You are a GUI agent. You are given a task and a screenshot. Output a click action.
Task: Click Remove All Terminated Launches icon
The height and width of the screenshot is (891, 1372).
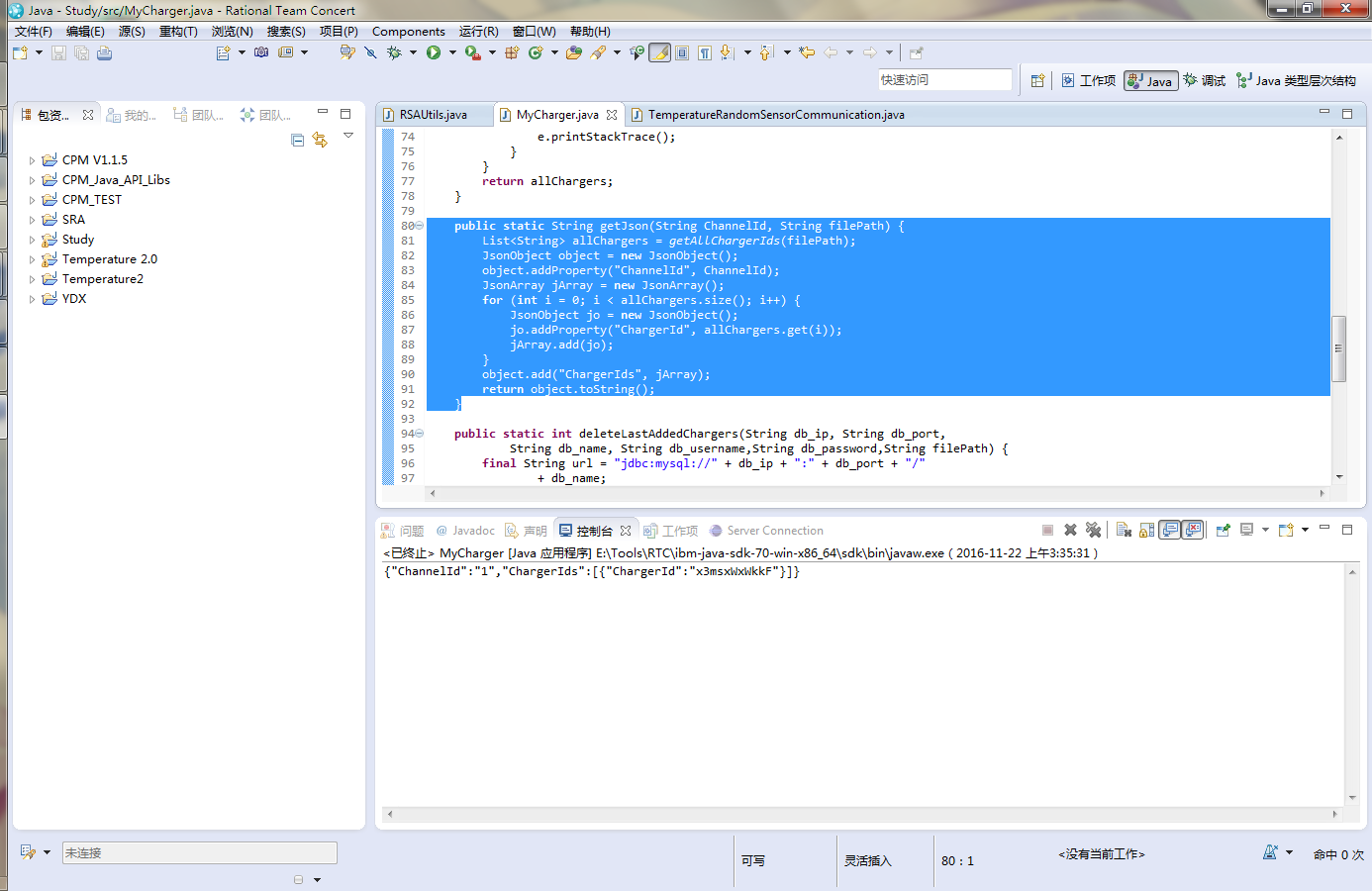[1093, 531]
